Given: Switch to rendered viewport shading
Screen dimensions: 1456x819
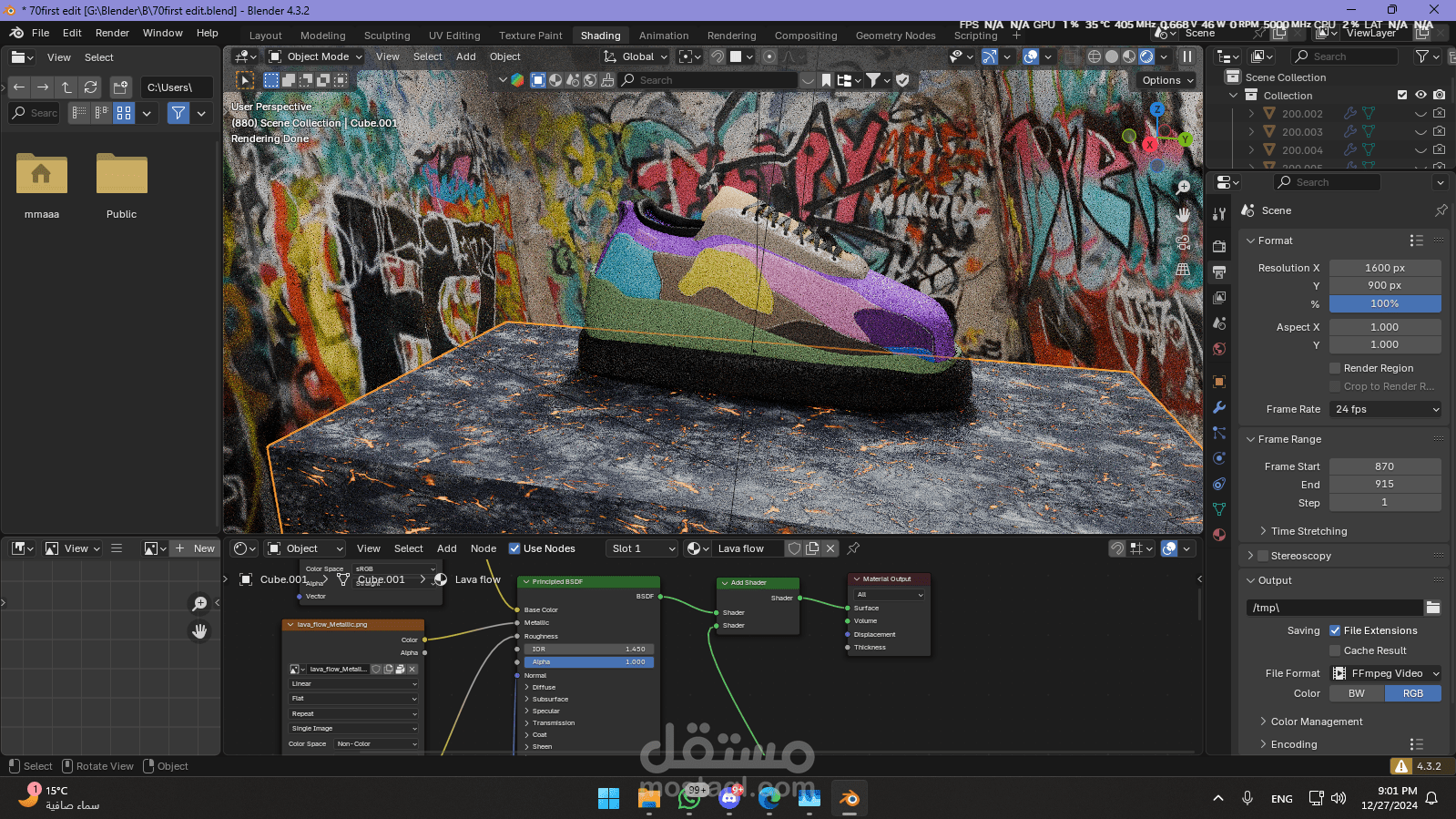Looking at the screenshot, I should (x=1146, y=56).
